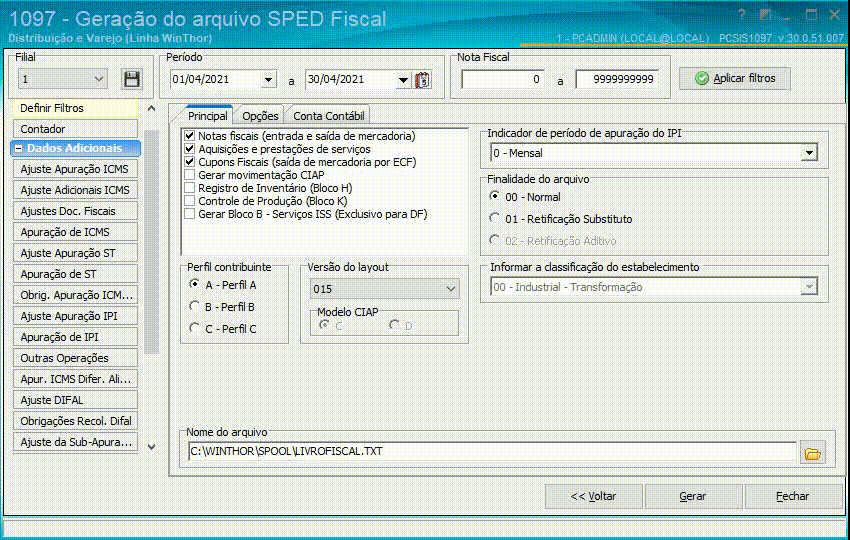Toggle Aquisições e prestações de serviços checkbox
The width and height of the screenshot is (850, 540).
pyautogui.click(x=189, y=149)
